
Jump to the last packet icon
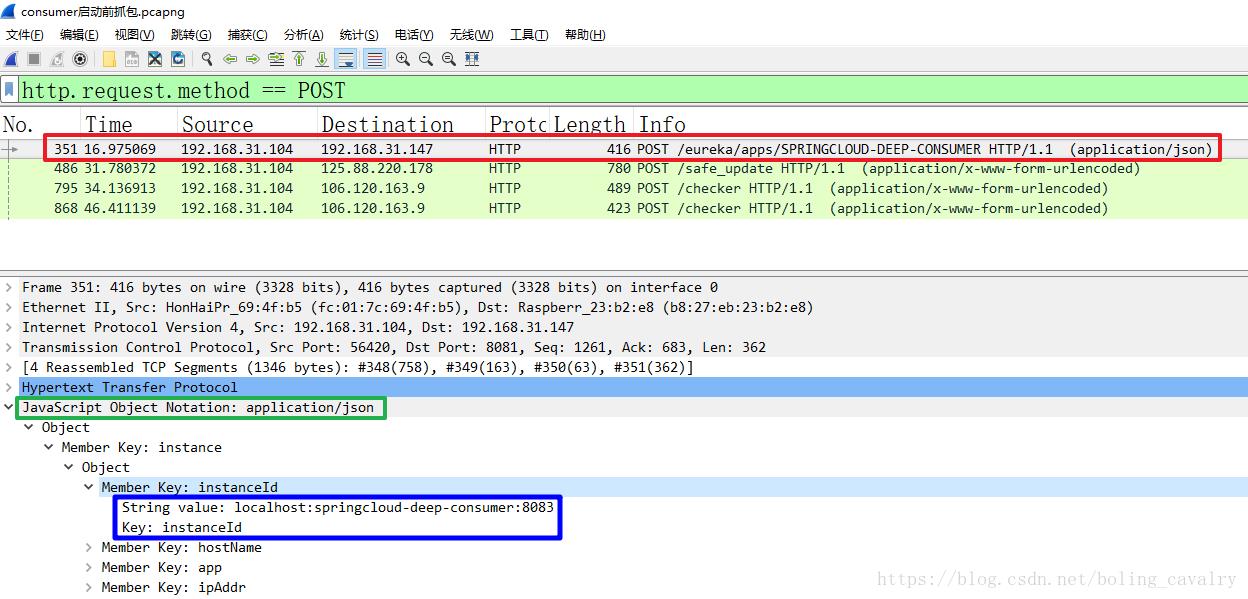(x=322, y=59)
